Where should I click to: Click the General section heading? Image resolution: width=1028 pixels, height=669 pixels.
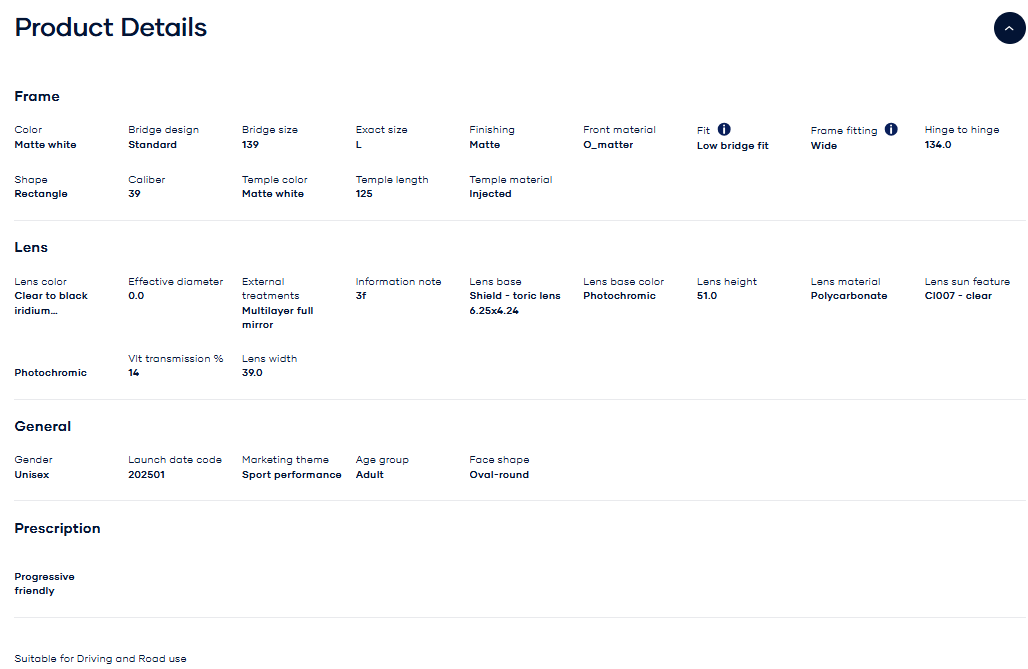43,426
